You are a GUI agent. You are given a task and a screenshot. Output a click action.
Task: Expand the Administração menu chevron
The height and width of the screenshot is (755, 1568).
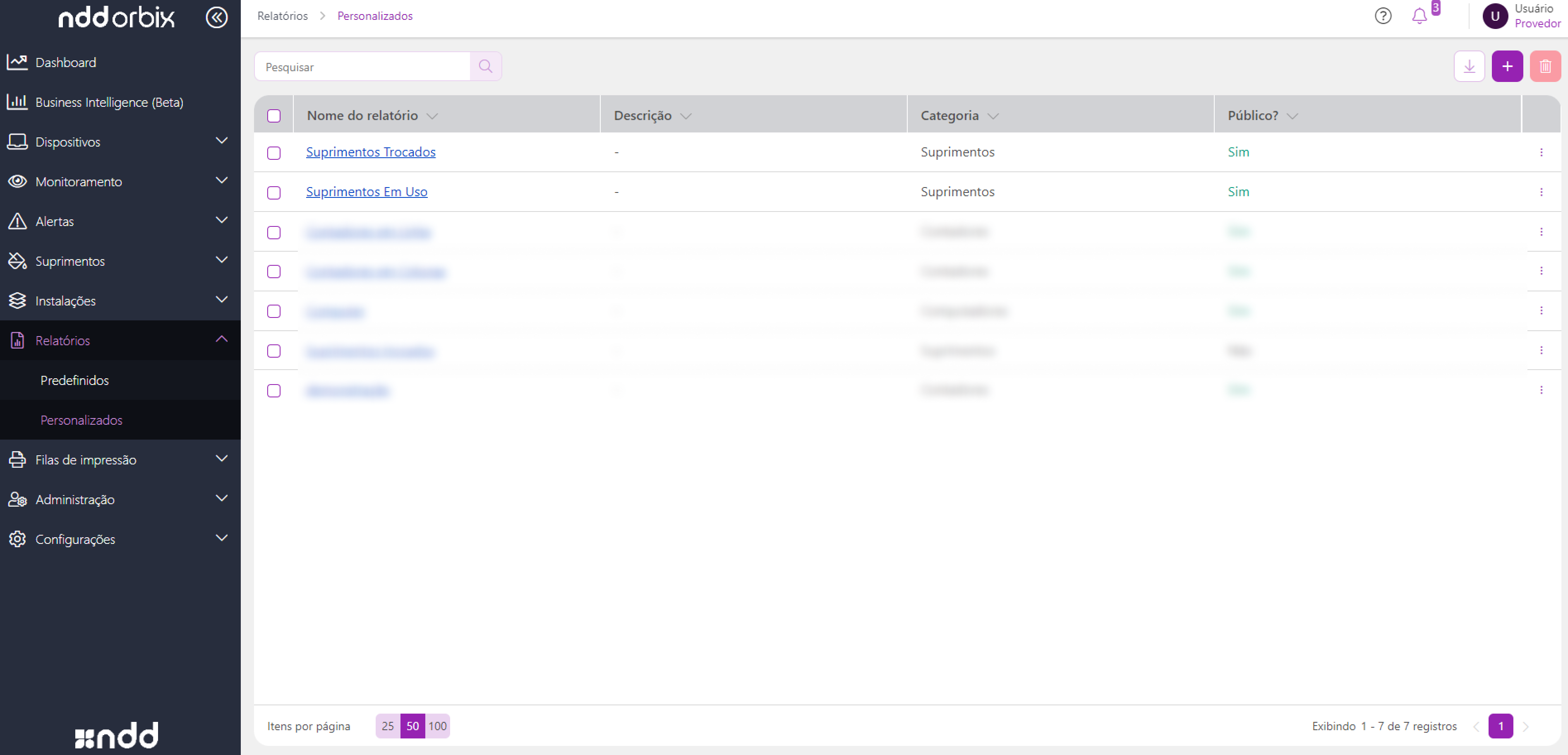point(222,498)
